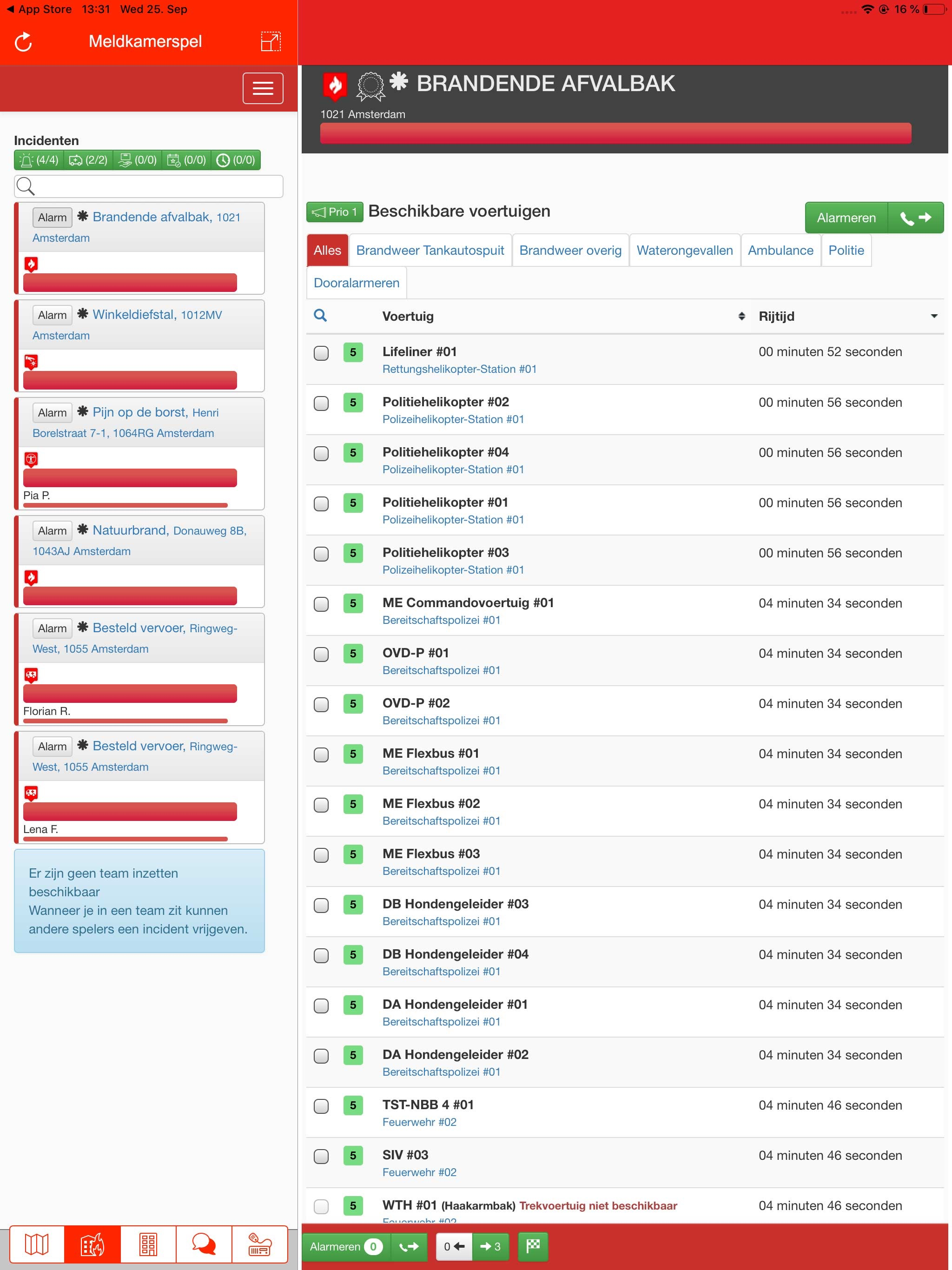Tick the TST-NBB 4 #01 checkbox
The height and width of the screenshot is (1270, 952).
pyautogui.click(x=322, y=1106)
